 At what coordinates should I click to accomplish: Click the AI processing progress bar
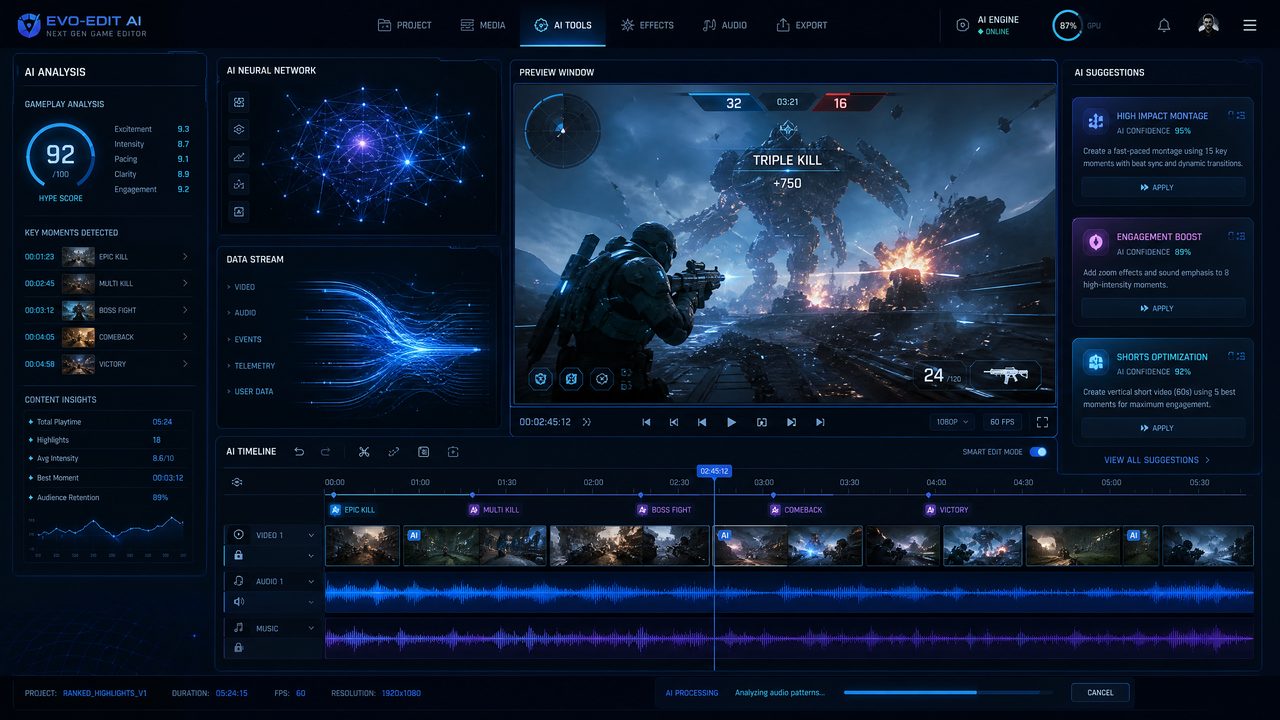948,692
